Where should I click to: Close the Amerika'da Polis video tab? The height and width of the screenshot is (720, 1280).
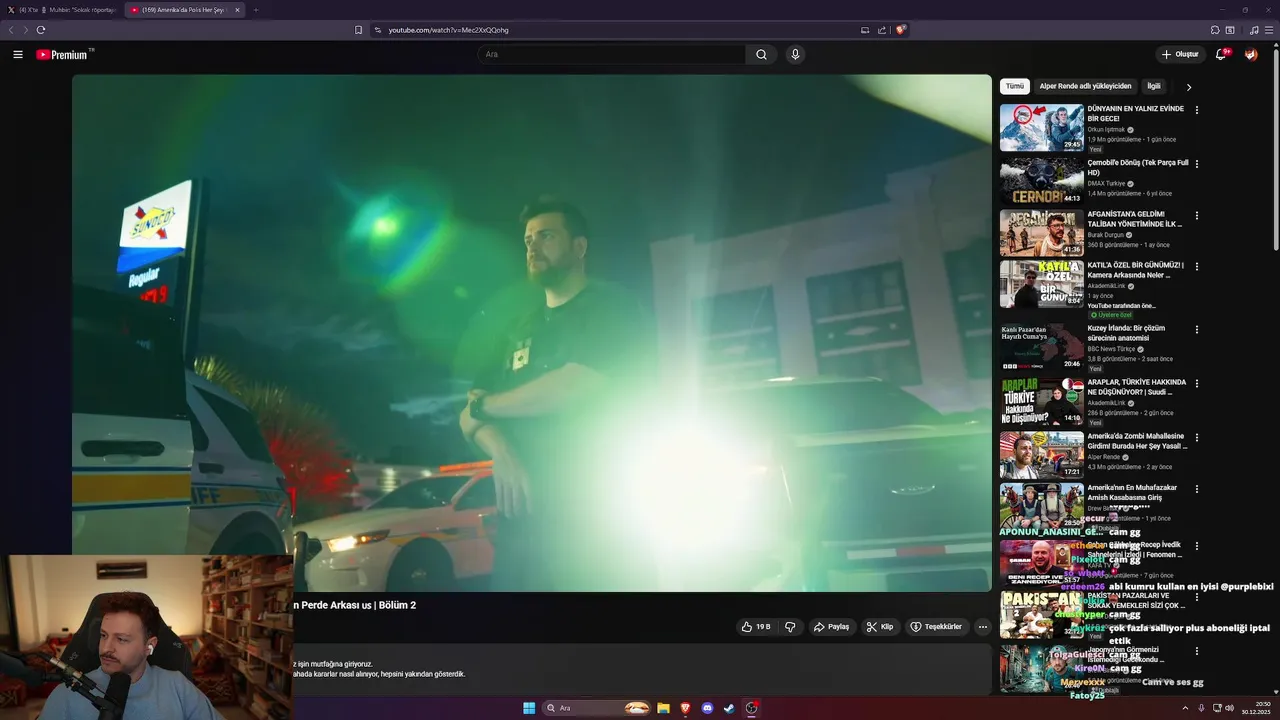coord(237,10)
